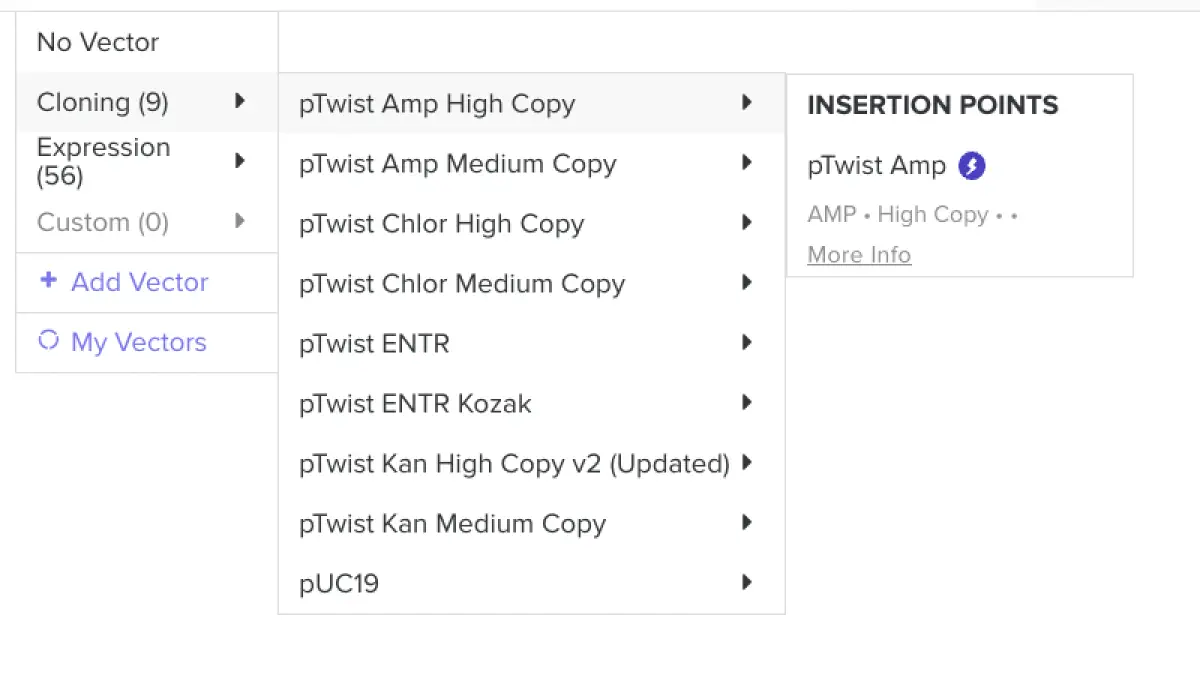Click the Add Vector link
Image resolution: width=1200 pixels, height=675 pixels.
(139, 282)
